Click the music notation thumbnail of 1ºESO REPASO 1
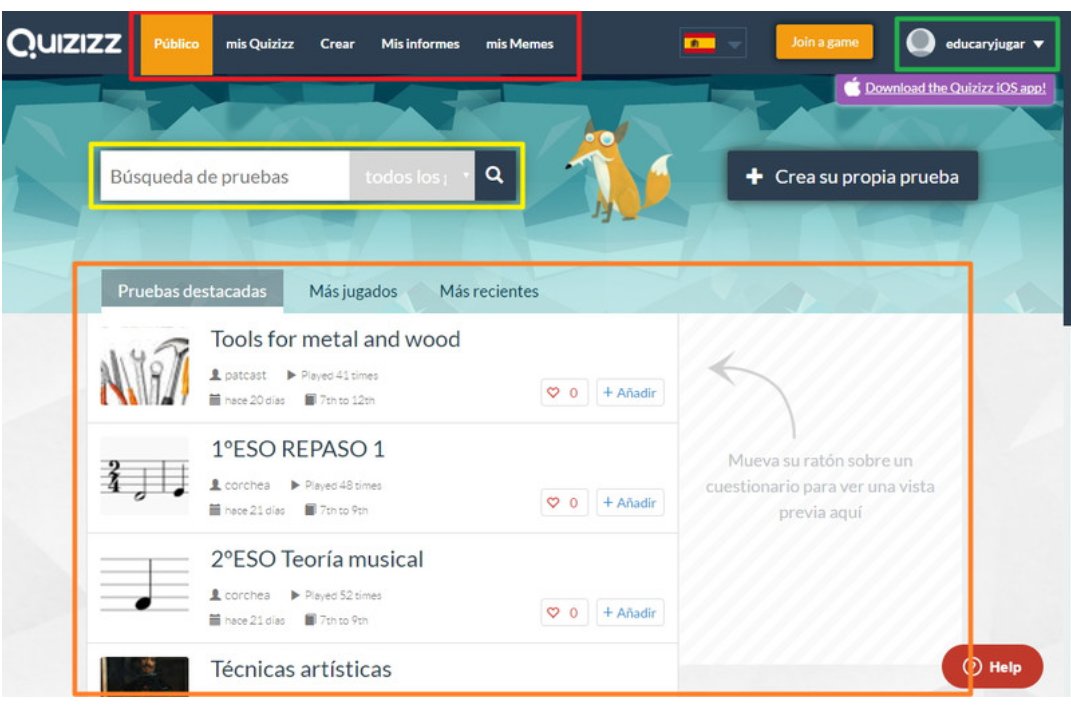Image resolution: width=1071 pixels, height=714 pixels. click(145, 476)
